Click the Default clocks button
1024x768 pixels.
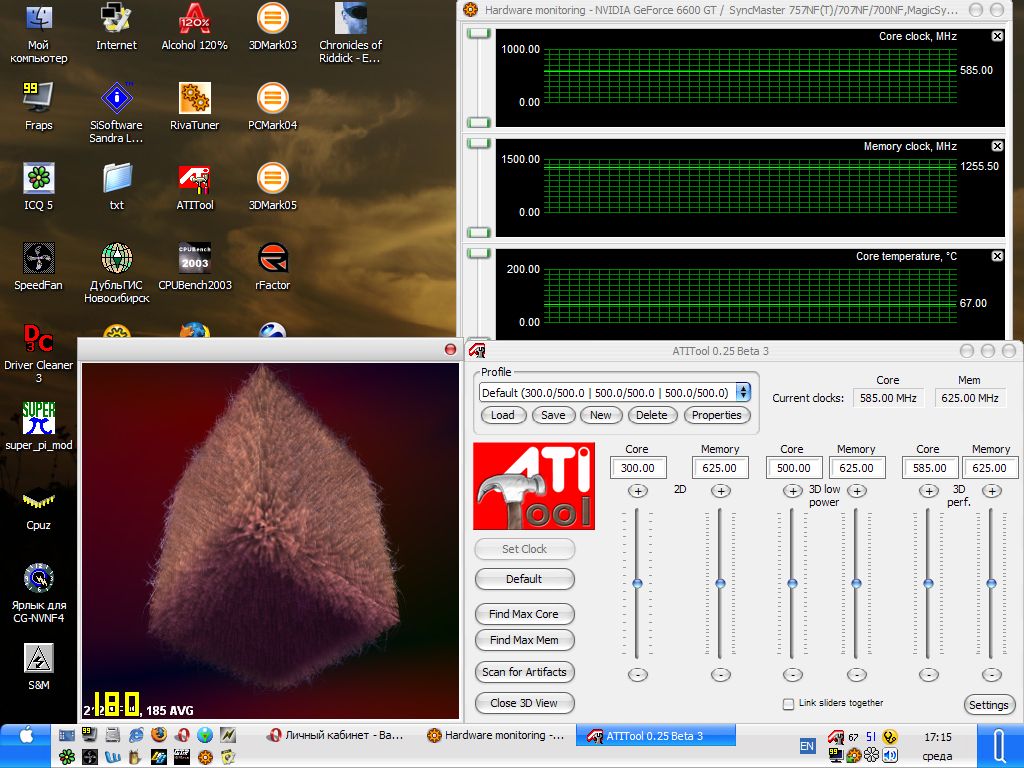[x=524, y=579]
